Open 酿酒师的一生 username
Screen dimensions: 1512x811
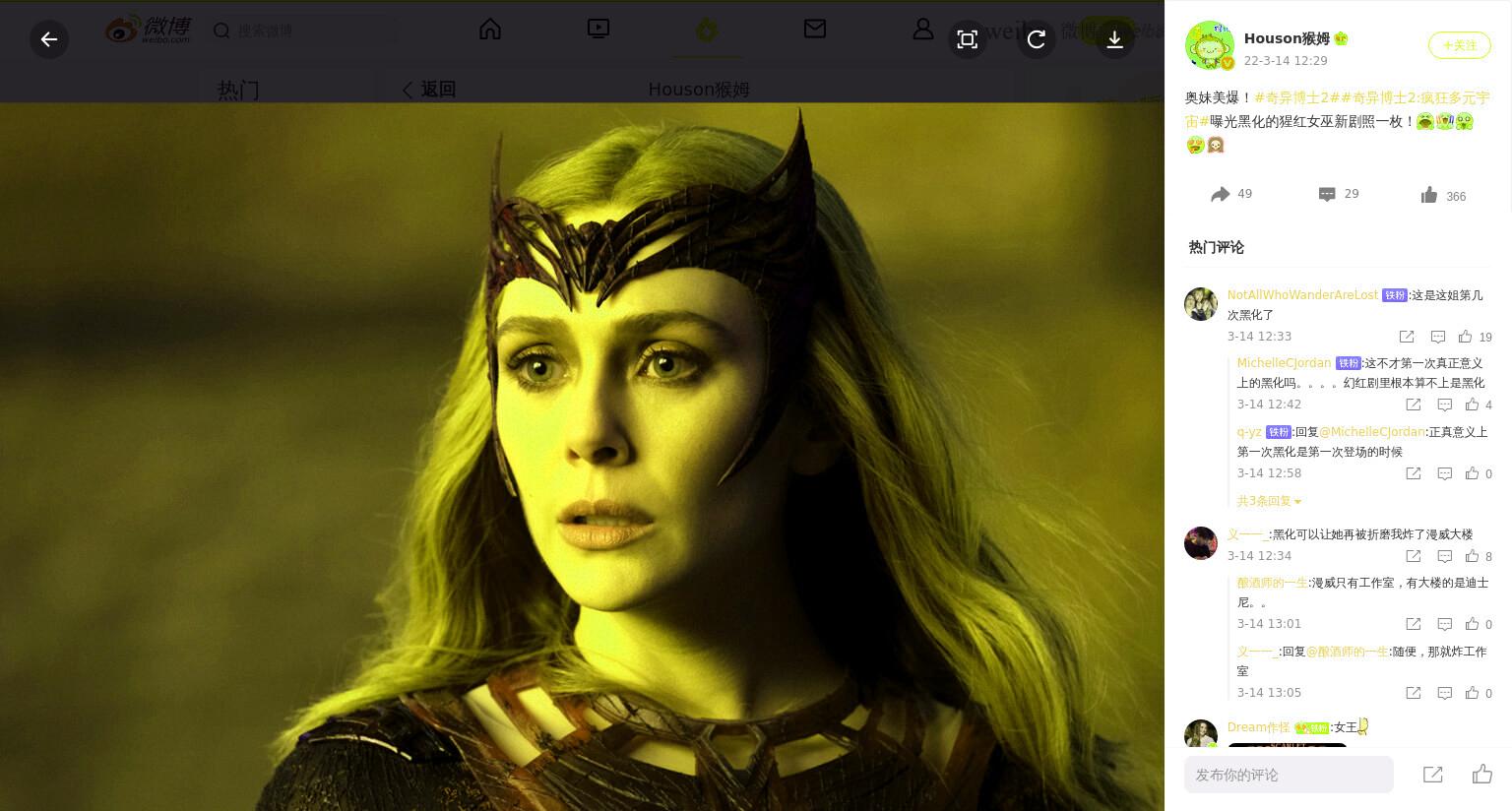pyautogui.click(x=1272, y=583)
